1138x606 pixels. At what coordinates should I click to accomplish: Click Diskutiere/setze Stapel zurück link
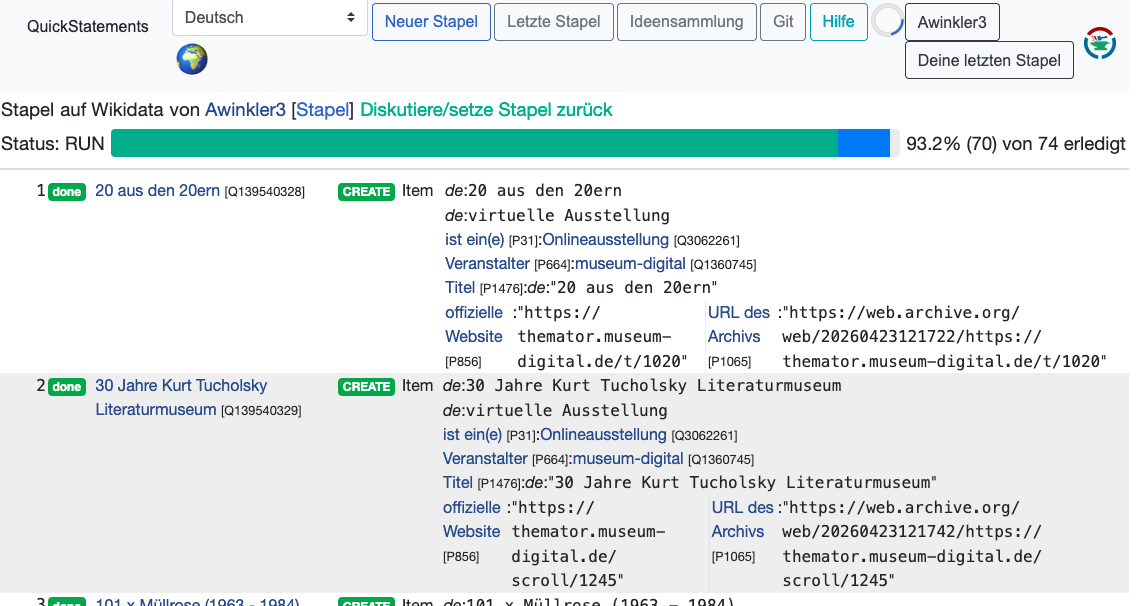486,110
